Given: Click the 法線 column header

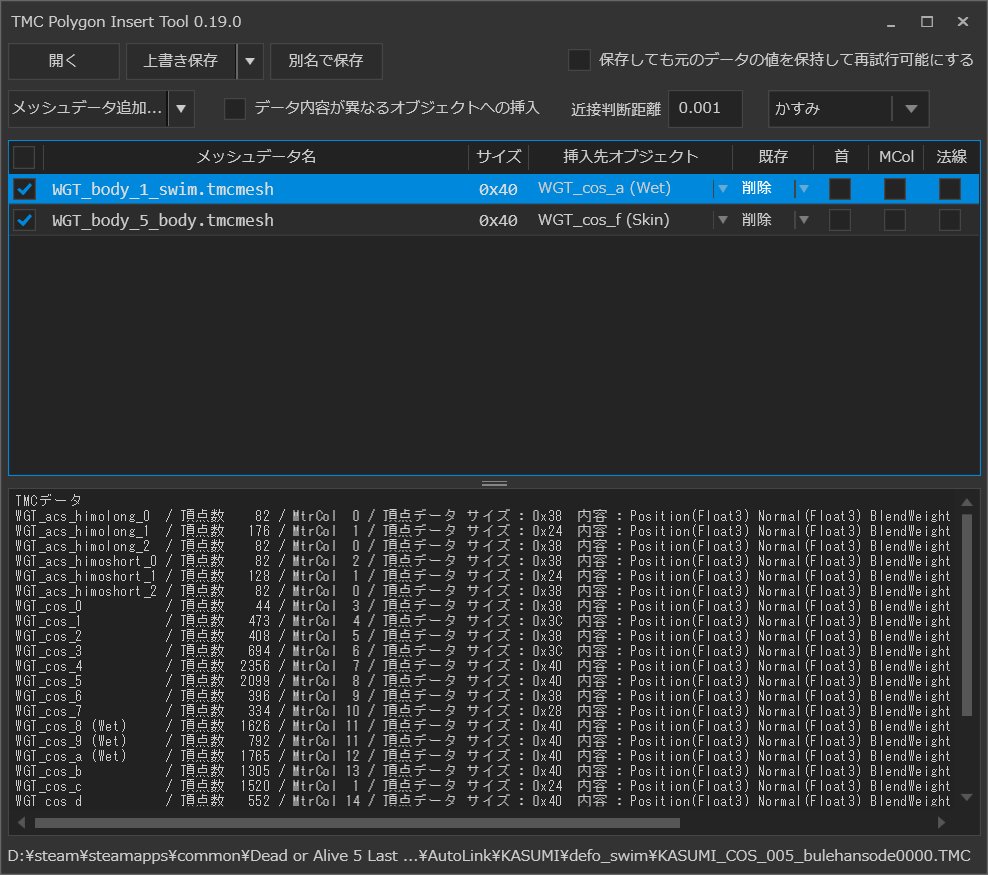Looking at the screenshot, I should [951, 157].
